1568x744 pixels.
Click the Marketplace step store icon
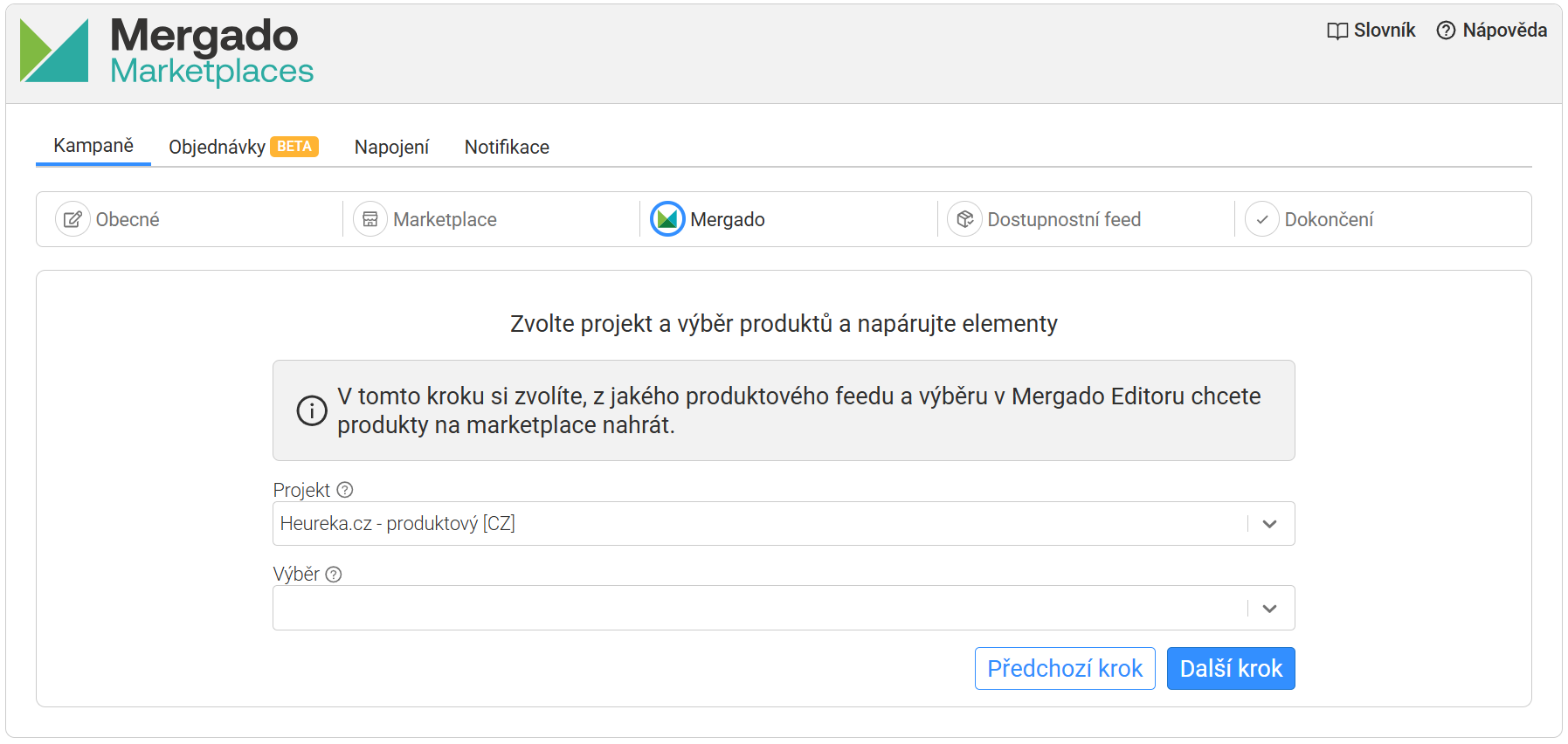pos(370,219)
